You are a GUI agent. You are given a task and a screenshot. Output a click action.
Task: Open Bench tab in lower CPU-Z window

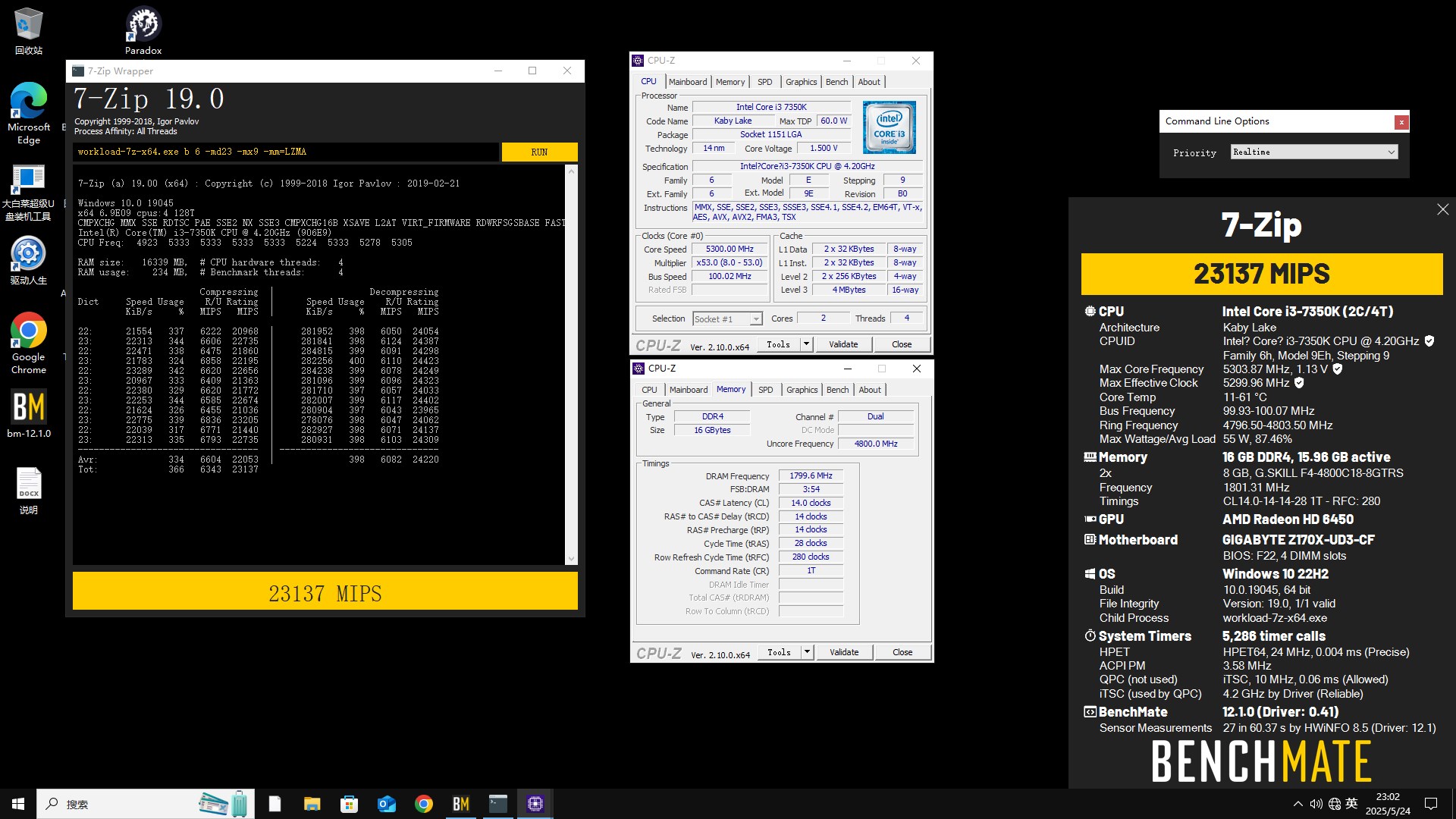coord(838,390)
